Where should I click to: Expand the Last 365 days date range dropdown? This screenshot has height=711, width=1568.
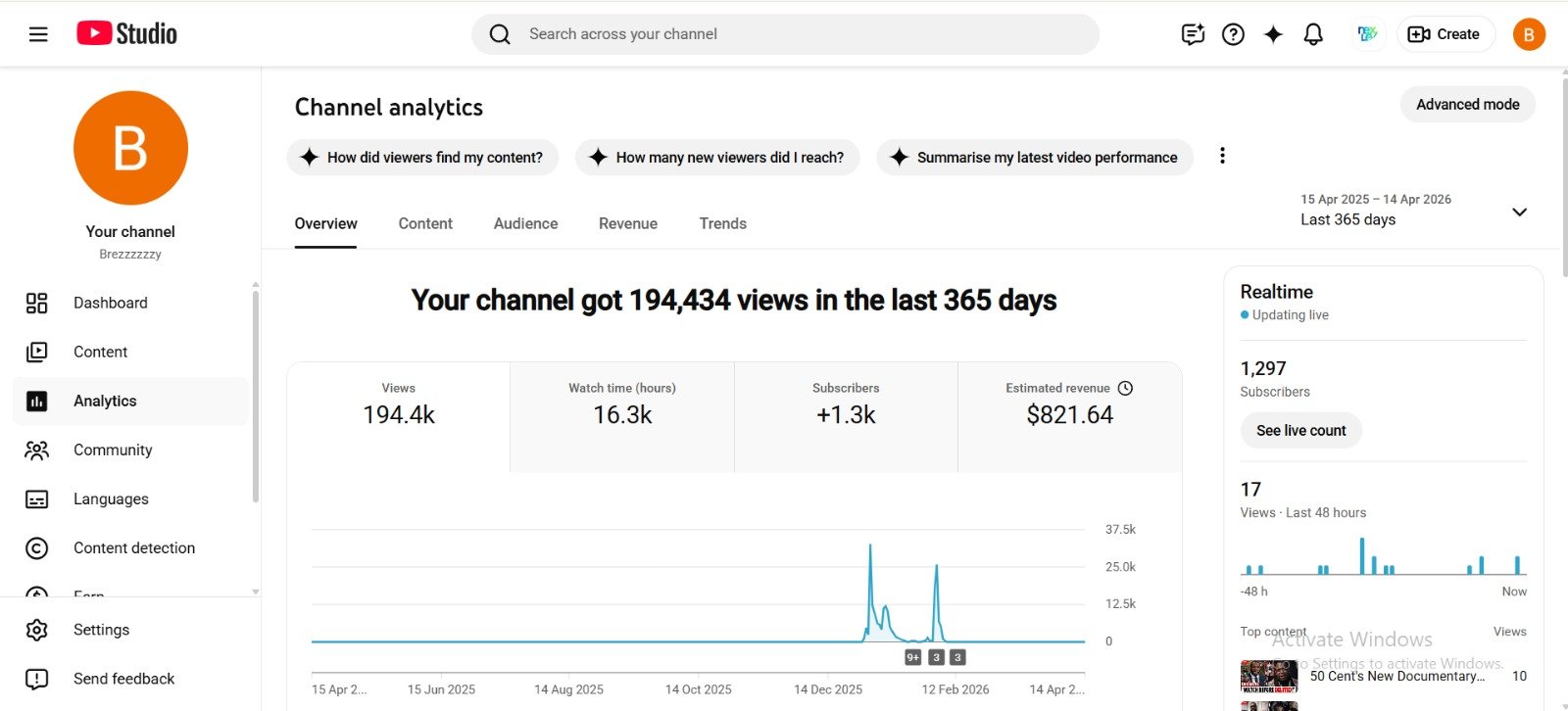tap(1518, 212)
